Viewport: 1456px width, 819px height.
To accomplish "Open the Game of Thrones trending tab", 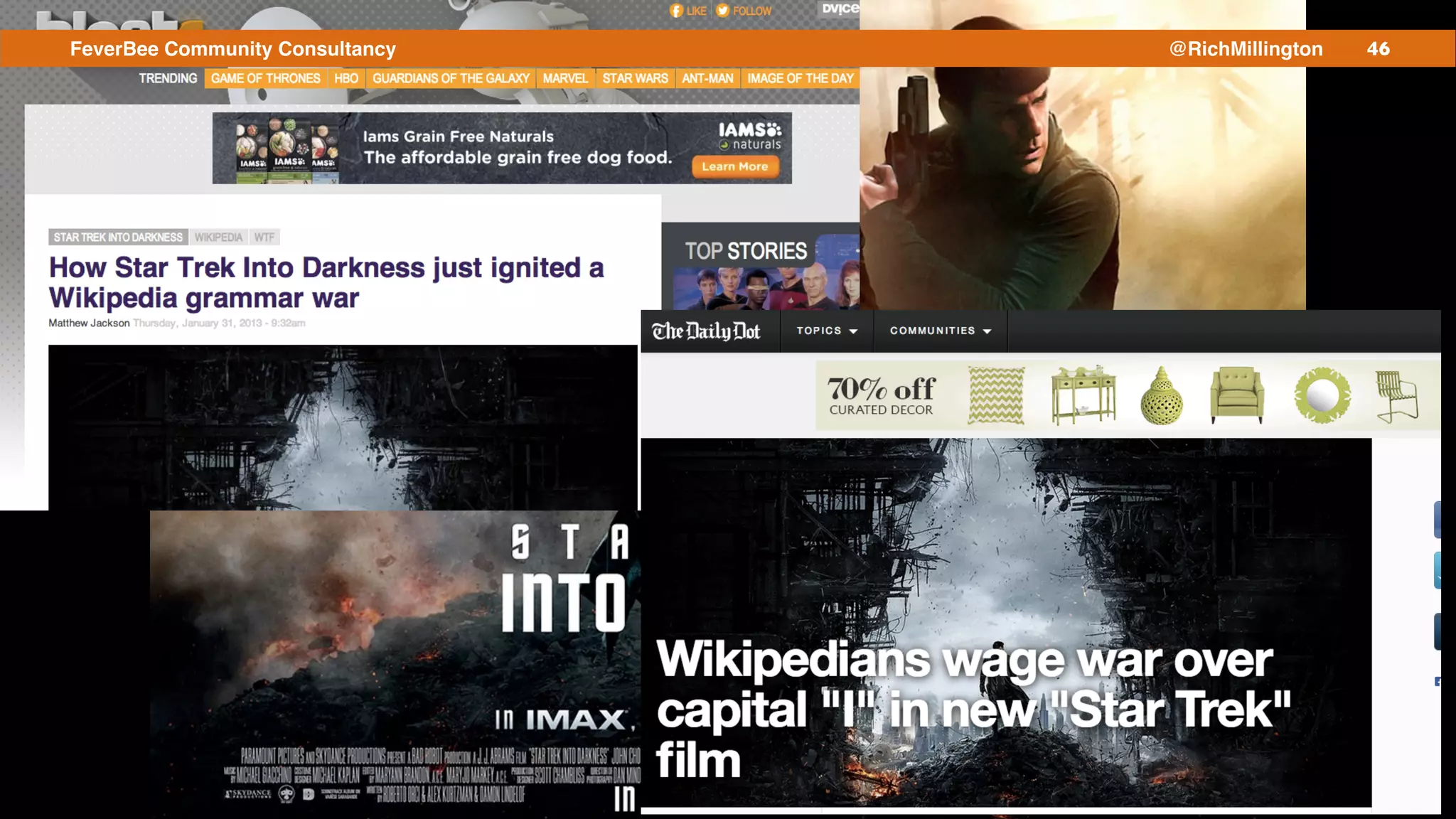I will tap(265, 78).
